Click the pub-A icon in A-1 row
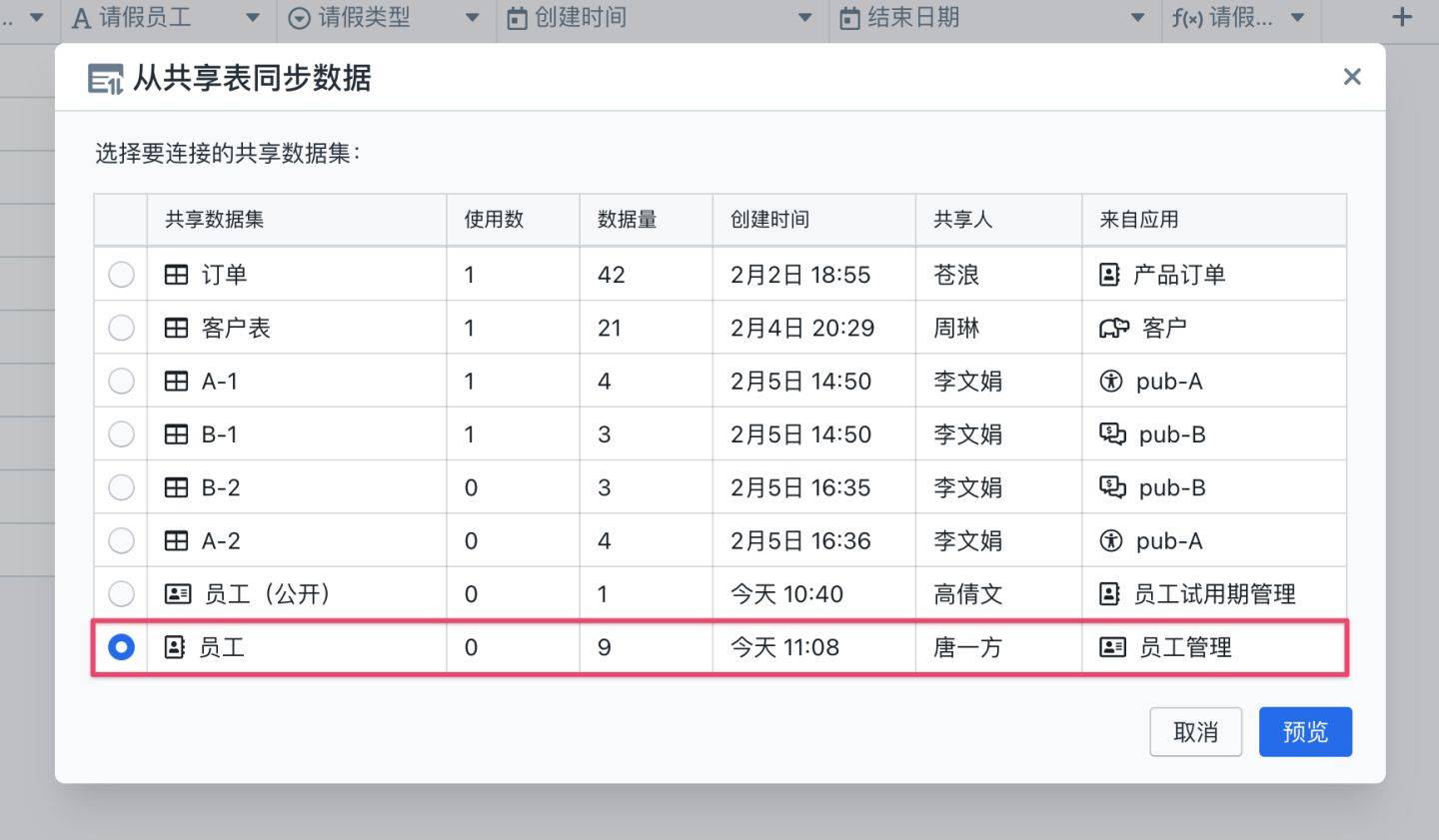 [1111, 381]
